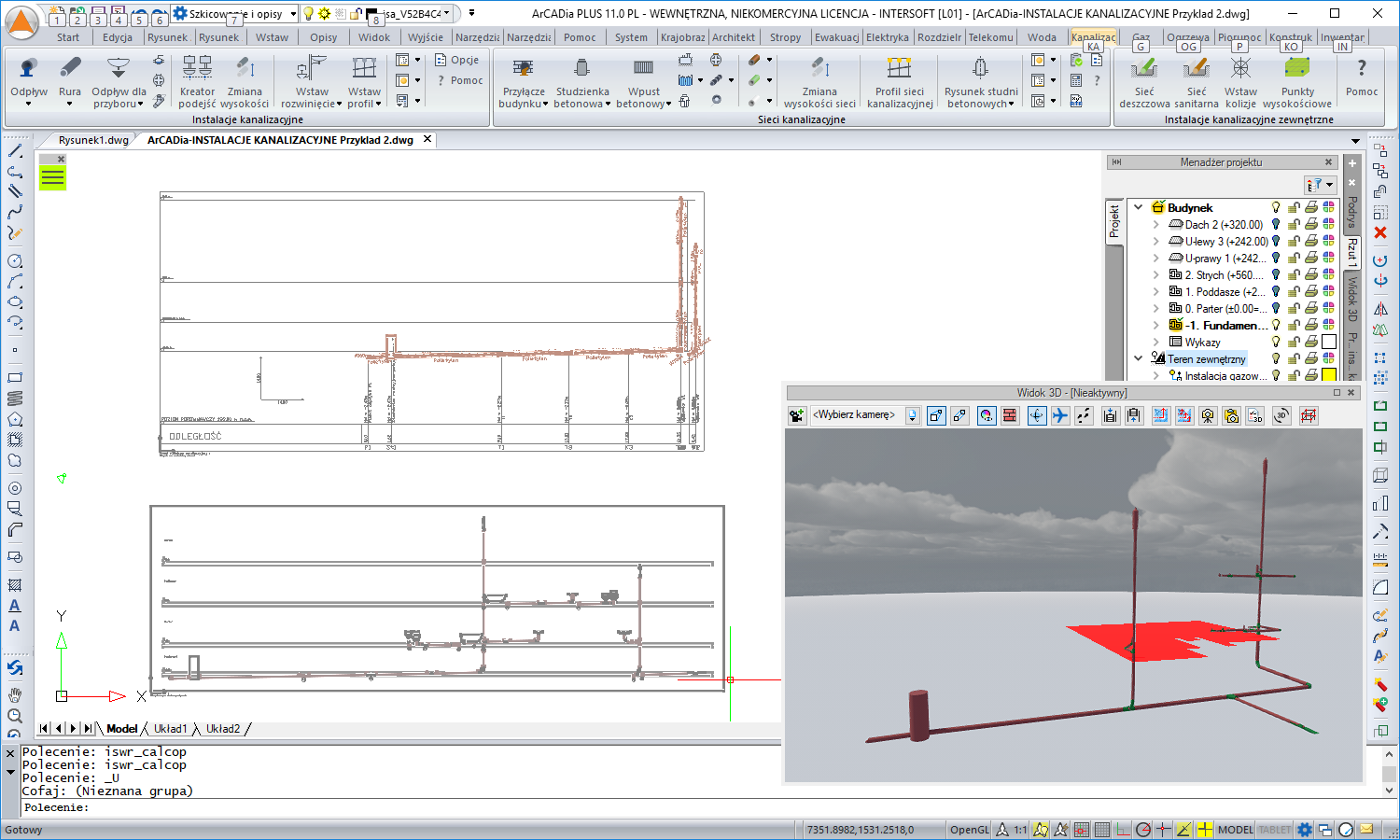
Task: Select Sieć sanitarna tool
Action: tap(1197, 81)
